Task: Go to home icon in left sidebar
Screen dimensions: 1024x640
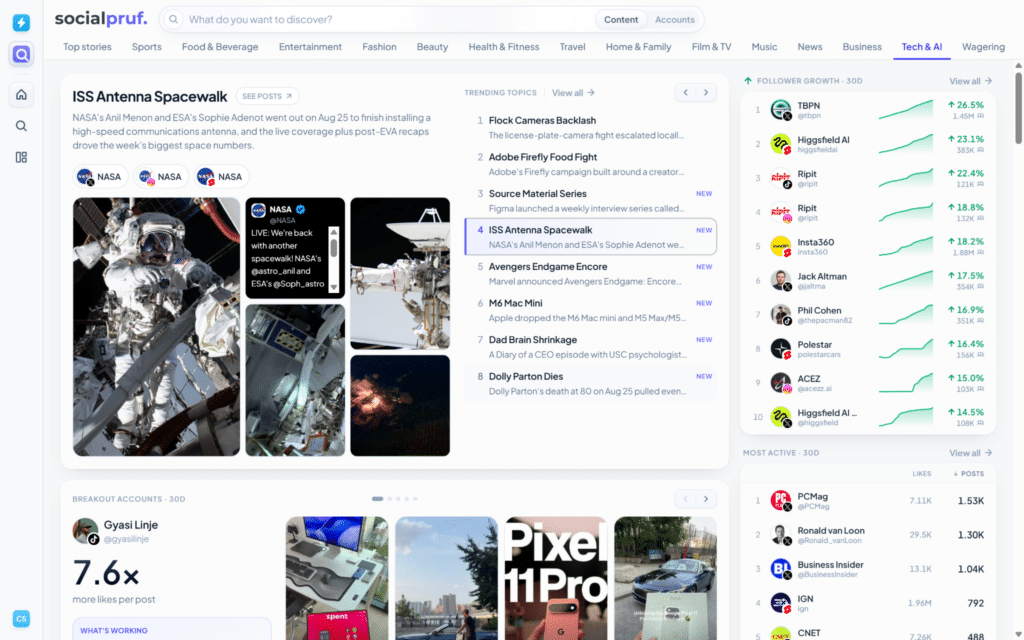Action: tap(21, 95)
